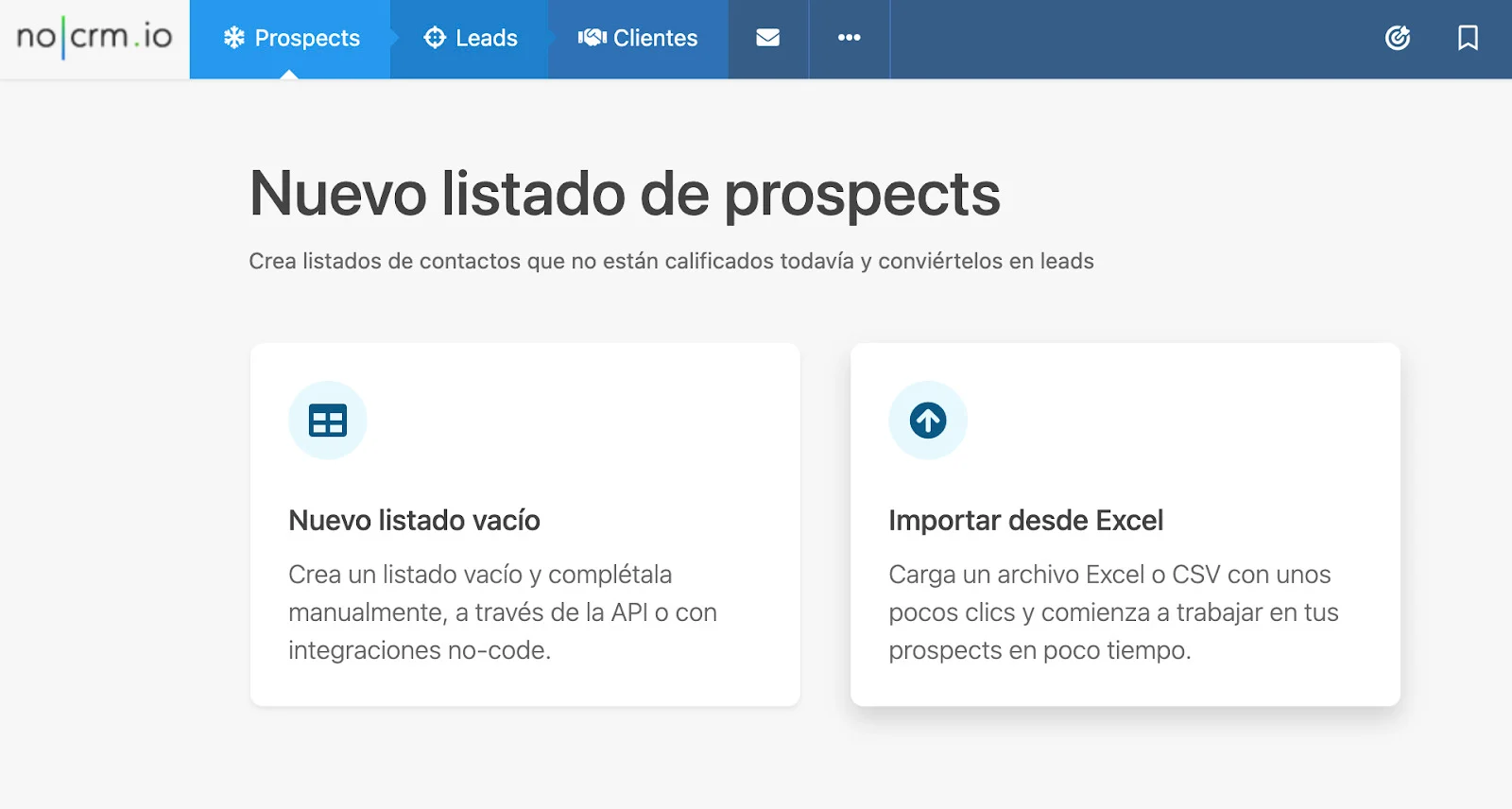The width and height of the screenshot is (1512, 809).
Task: Click the table grid icon for empty list
Action: tap(328, 421)
